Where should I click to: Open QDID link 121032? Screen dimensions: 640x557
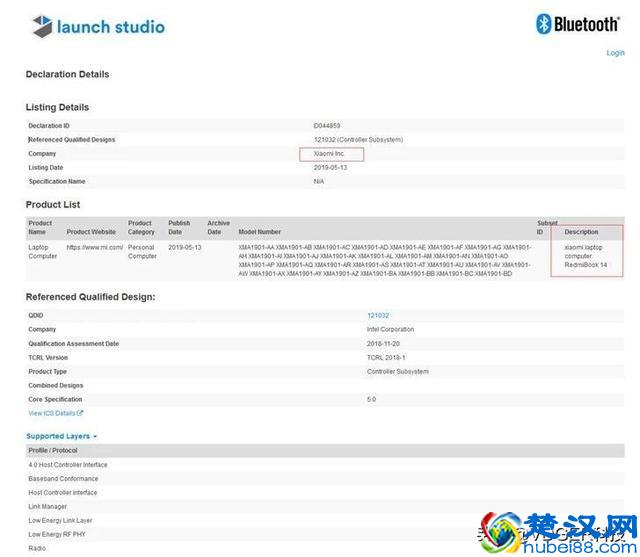click(378, 315)
